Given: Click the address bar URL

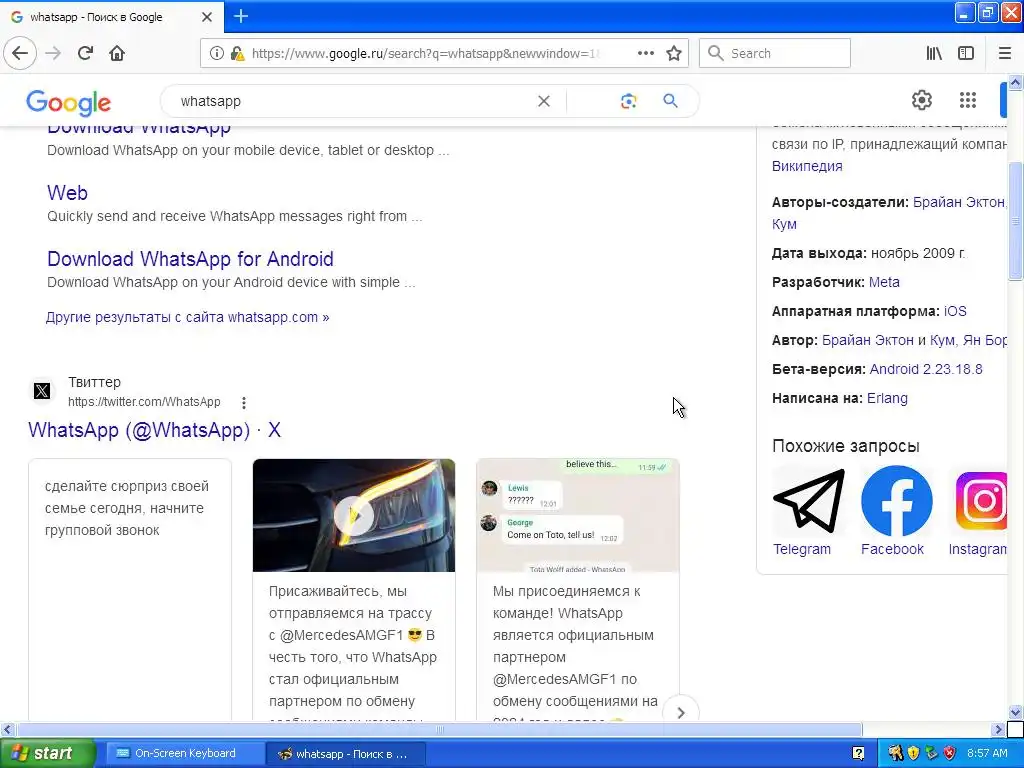Looking at the screenshot, I should pos(424,54).
